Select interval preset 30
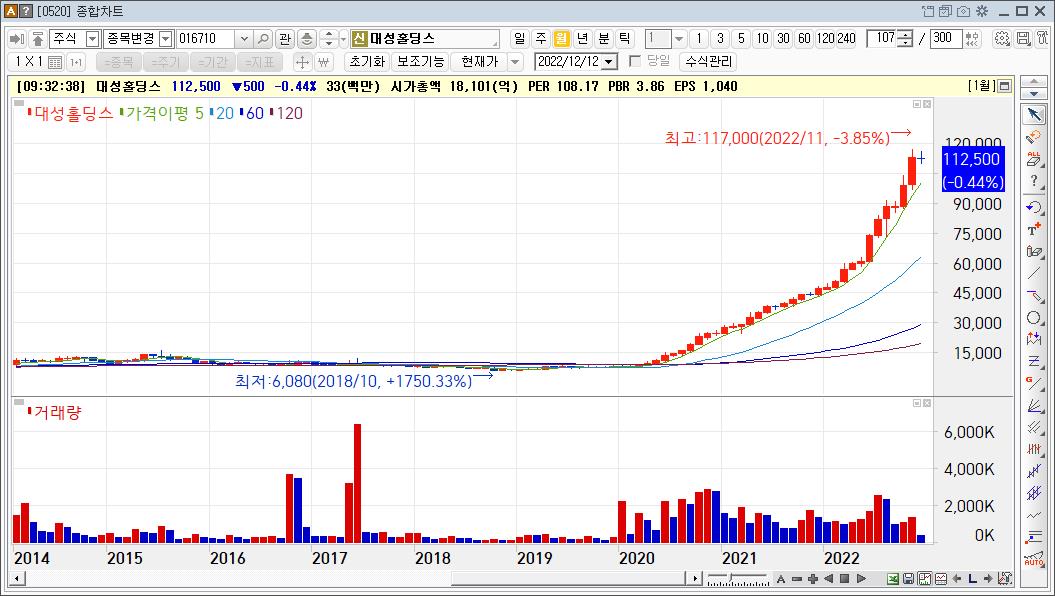Screen dimensions: 1055x596 (783, 39)
